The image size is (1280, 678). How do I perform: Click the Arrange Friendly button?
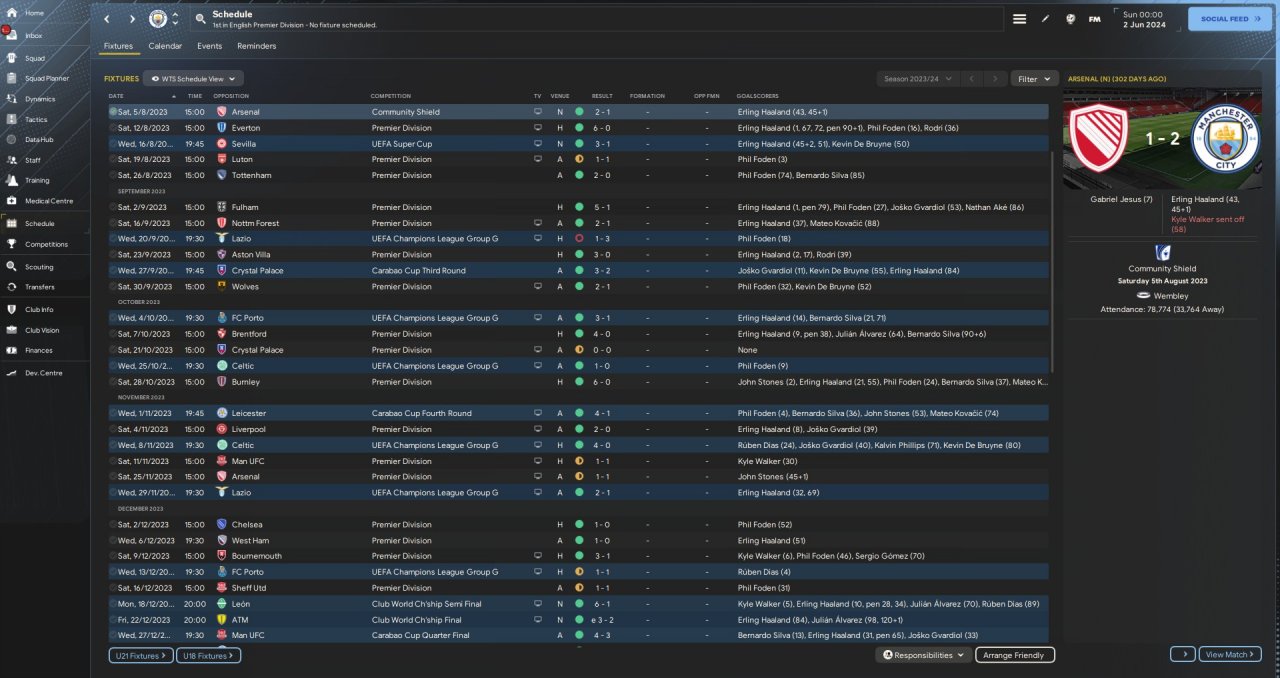[1013, 655]
